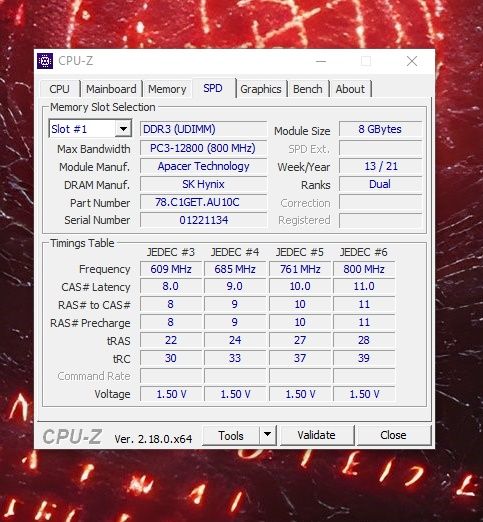Switch to the Mainboard tab

tap(111, 89)
